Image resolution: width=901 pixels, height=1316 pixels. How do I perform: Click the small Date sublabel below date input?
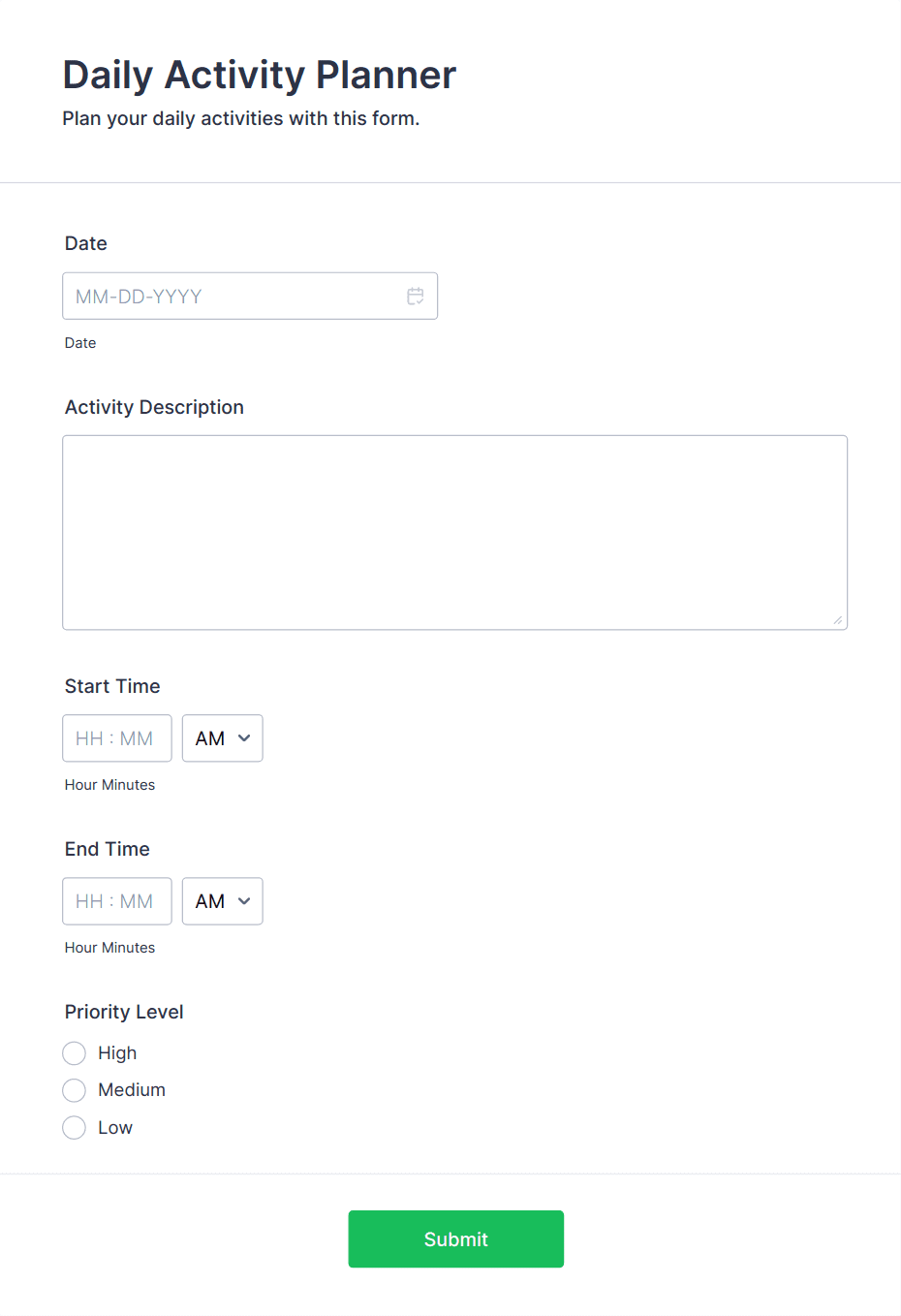(x=80, y=343)
